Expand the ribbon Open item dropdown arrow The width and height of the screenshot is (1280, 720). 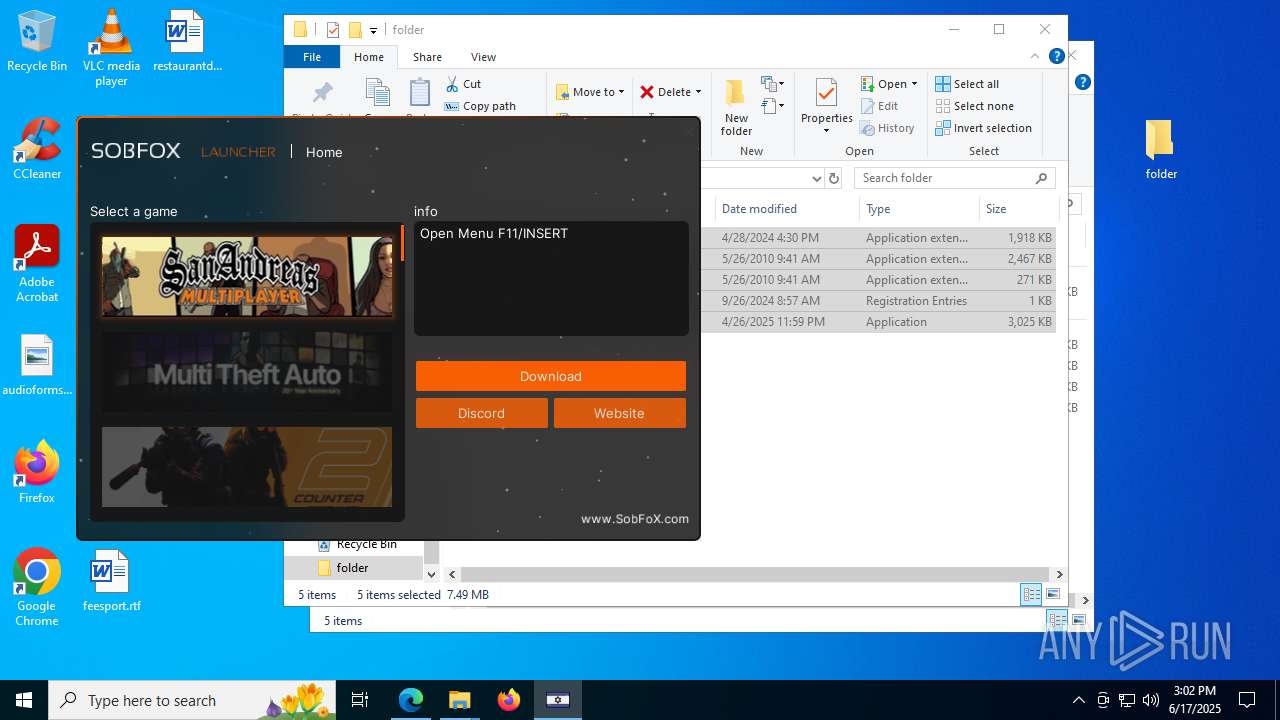click(x=914, y=84)
